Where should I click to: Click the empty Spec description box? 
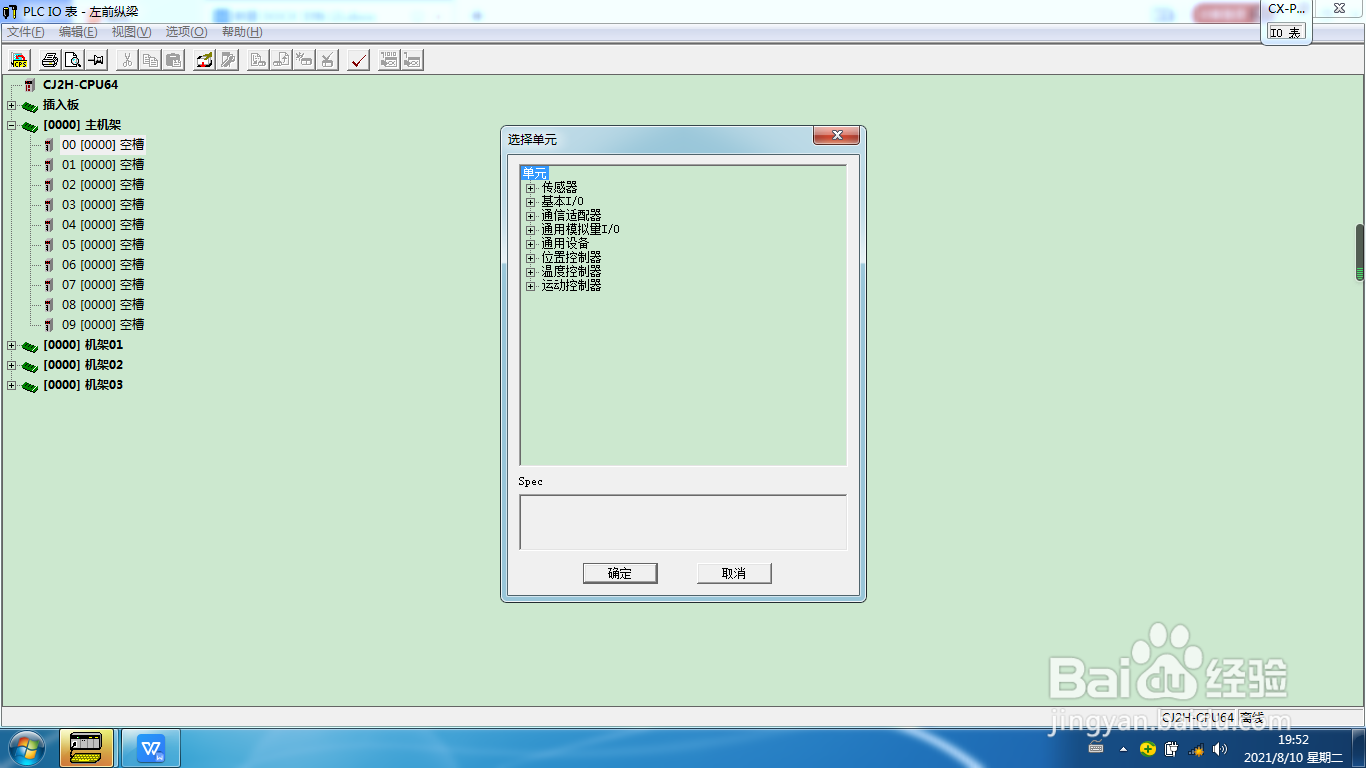(x=683, y=522)
